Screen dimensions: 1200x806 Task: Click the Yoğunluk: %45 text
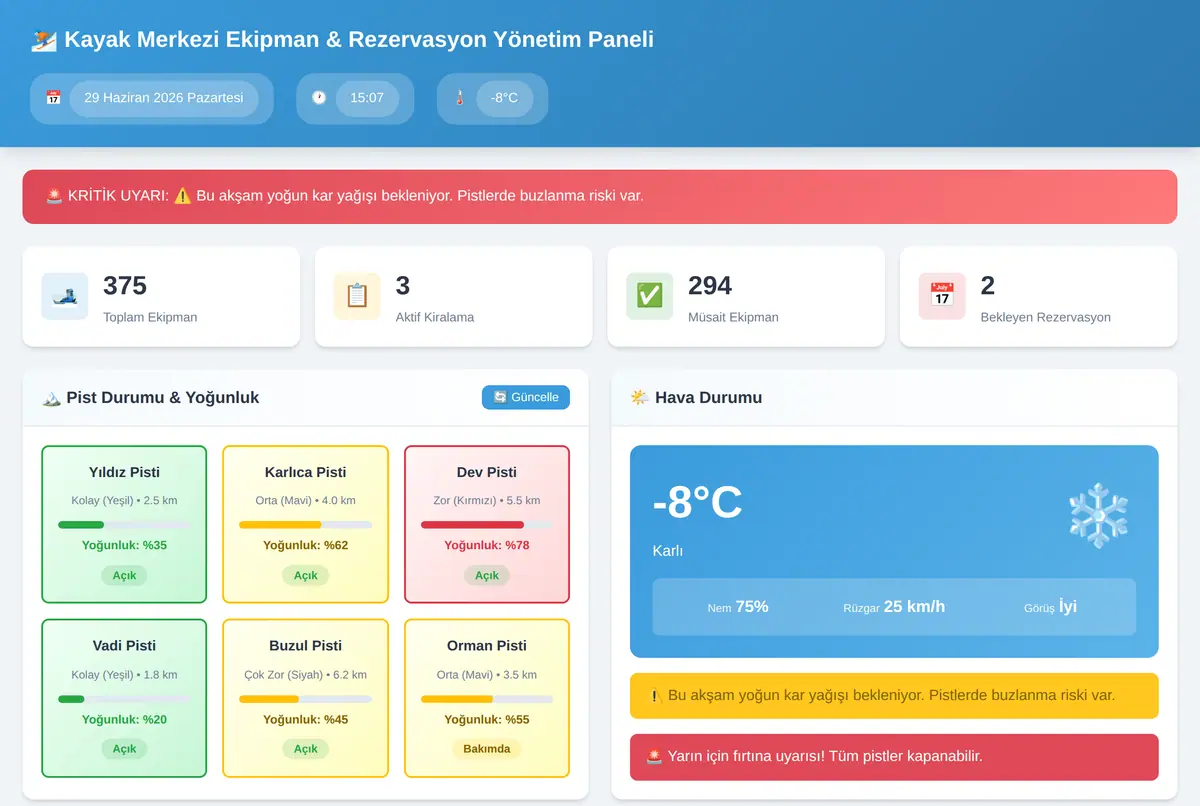coord(305,720)
